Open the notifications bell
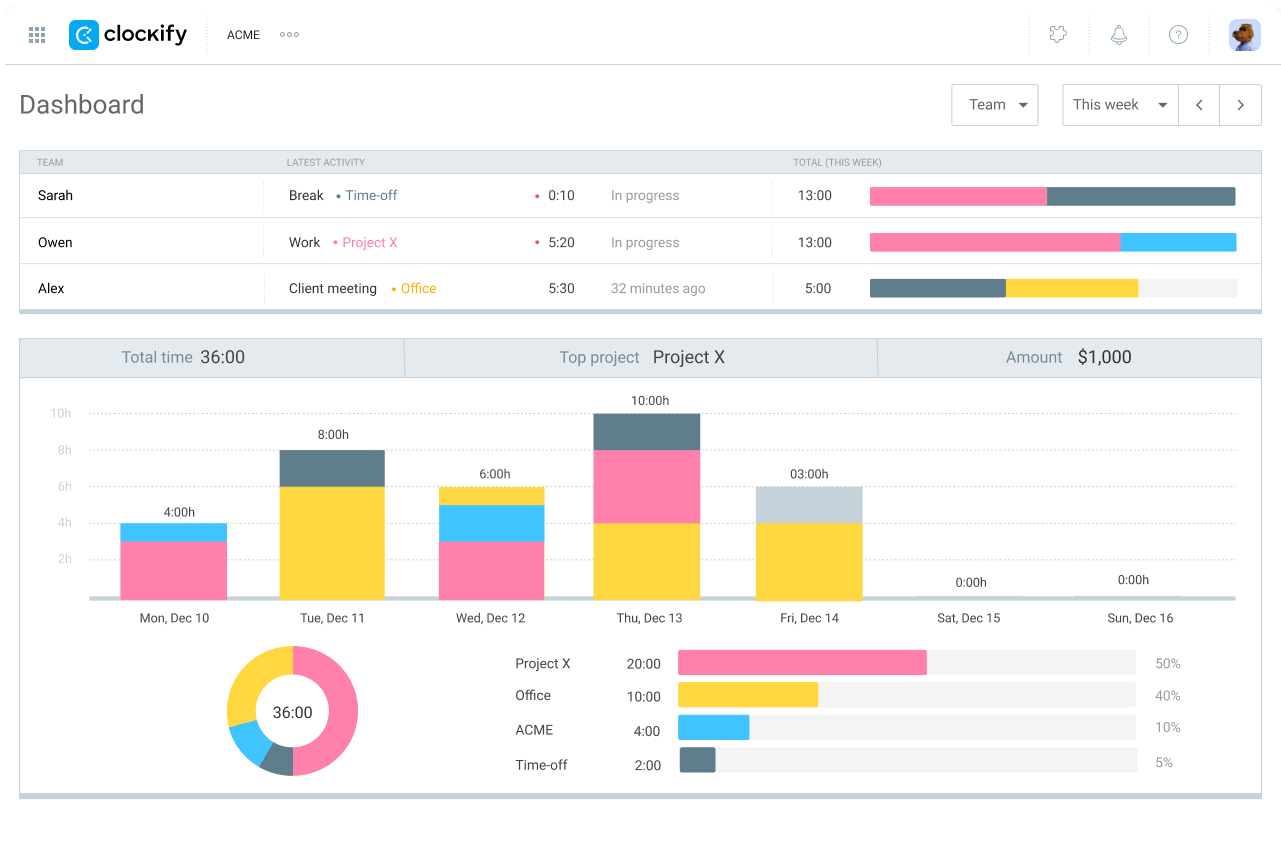This screenshot has height=853, width=1281. pos(1119,35)
